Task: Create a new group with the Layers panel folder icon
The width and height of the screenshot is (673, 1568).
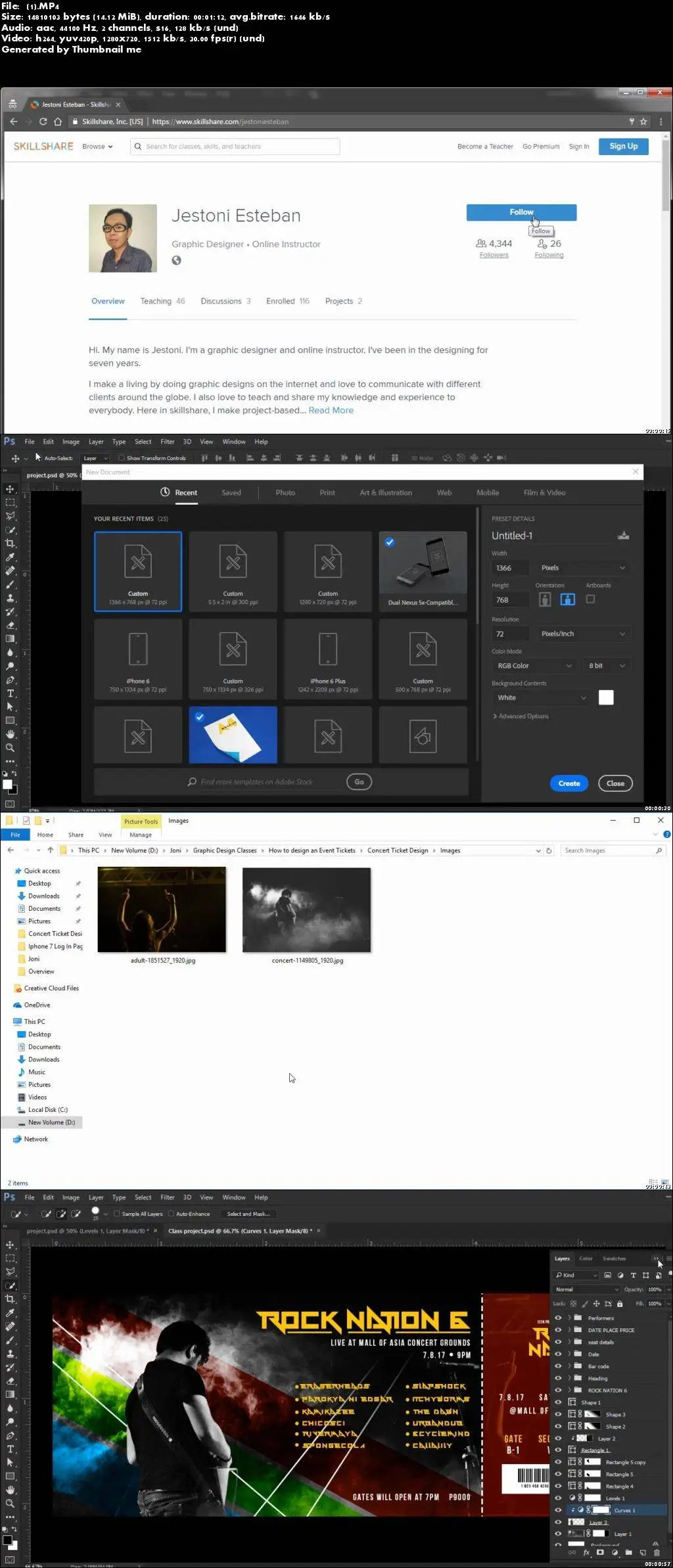Action: (629, 1553)
